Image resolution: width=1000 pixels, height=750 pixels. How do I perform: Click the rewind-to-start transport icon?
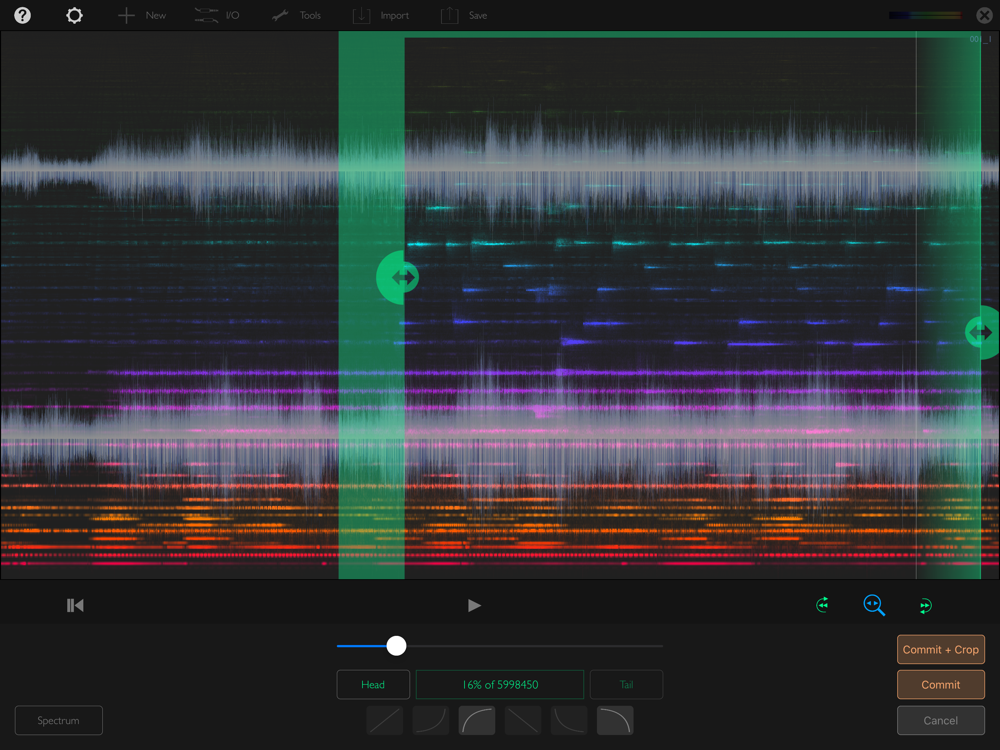pyautogui.click(x=75, y=605)
